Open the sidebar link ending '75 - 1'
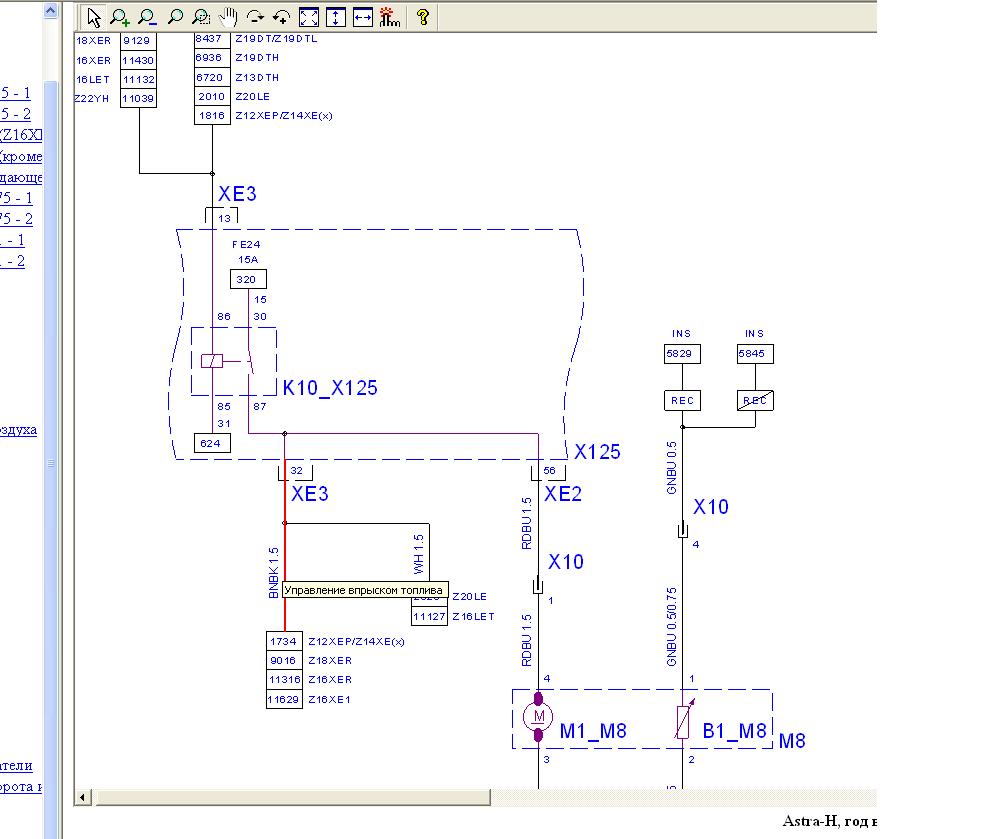The height and width of the screenshot is (839, 988). (16, 198)
